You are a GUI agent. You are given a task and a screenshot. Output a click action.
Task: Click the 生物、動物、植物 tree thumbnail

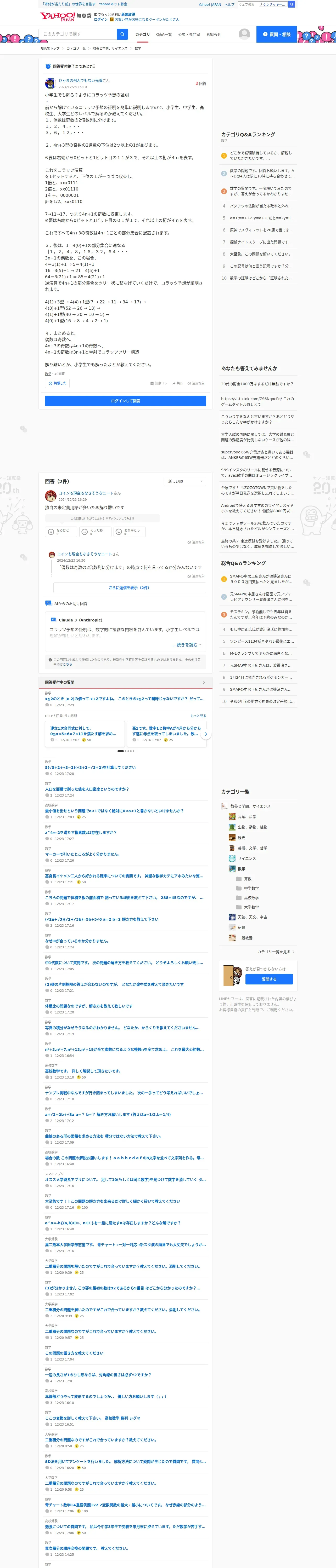(232, 827)
